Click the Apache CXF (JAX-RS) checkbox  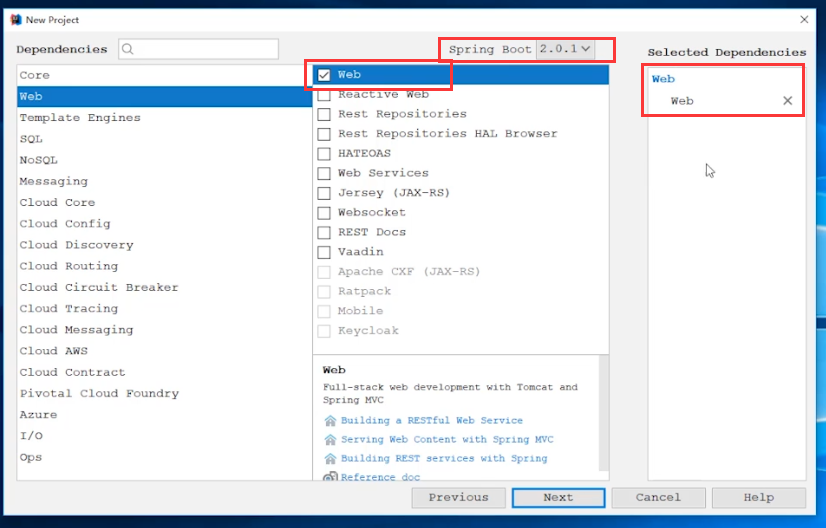tap(324, 272)
